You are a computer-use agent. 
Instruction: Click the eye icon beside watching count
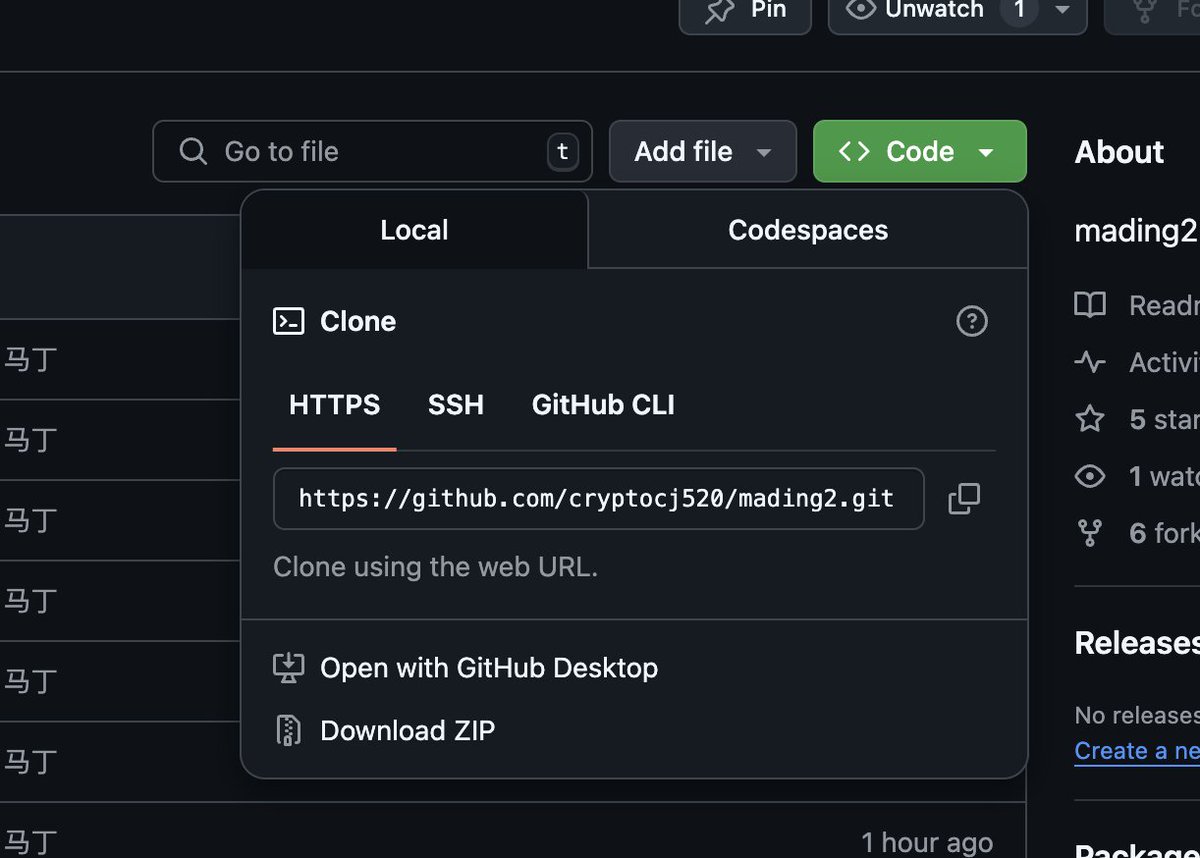point(1090,476)
